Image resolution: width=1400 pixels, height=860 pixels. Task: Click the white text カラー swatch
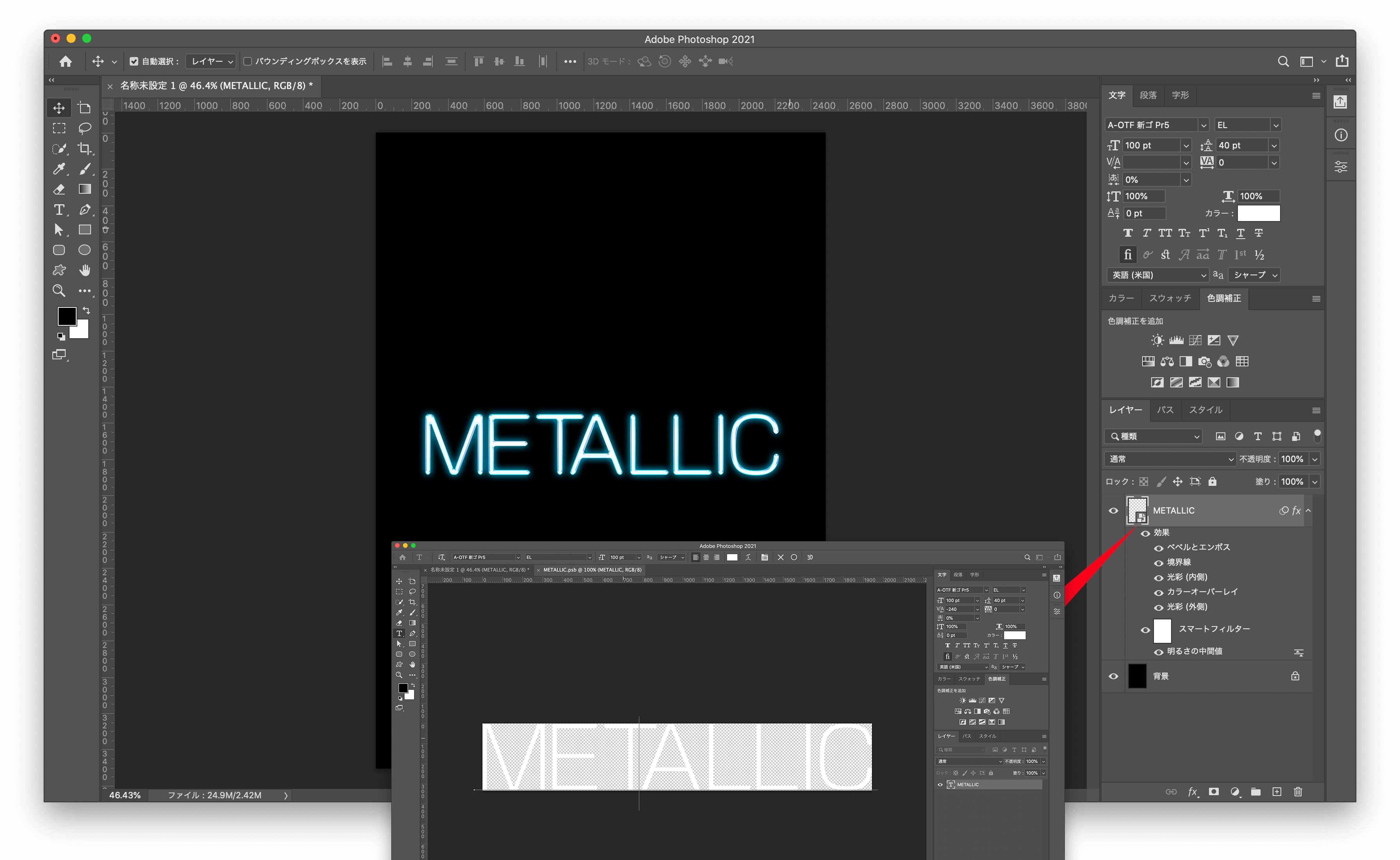pos(1259,213)
